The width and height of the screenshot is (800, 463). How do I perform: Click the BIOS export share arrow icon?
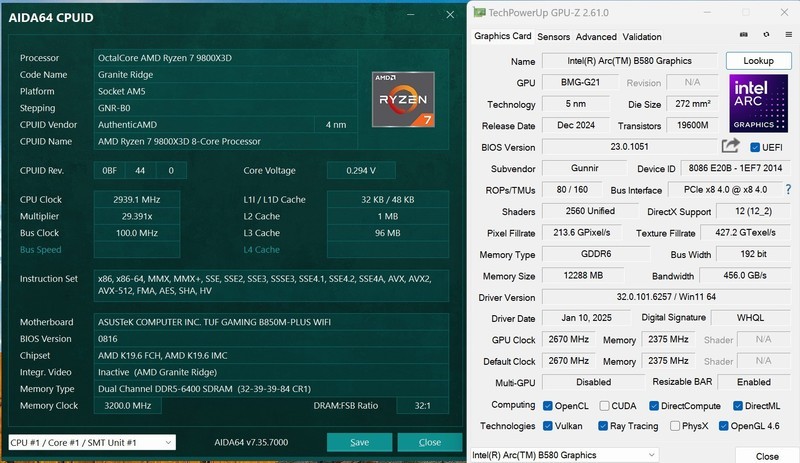point(731,146)
